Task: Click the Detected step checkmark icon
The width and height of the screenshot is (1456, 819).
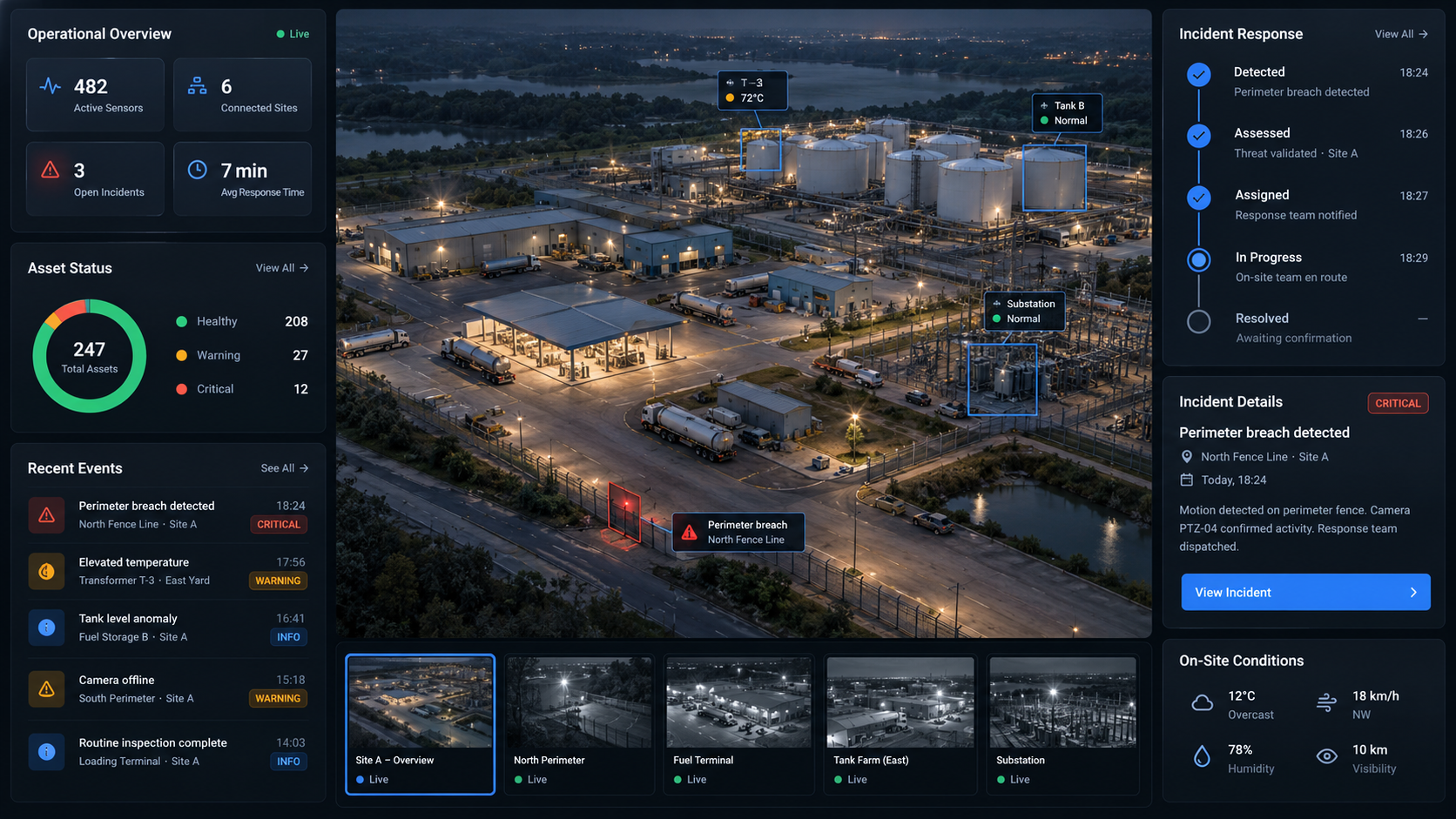Action: pos(1199,75)
